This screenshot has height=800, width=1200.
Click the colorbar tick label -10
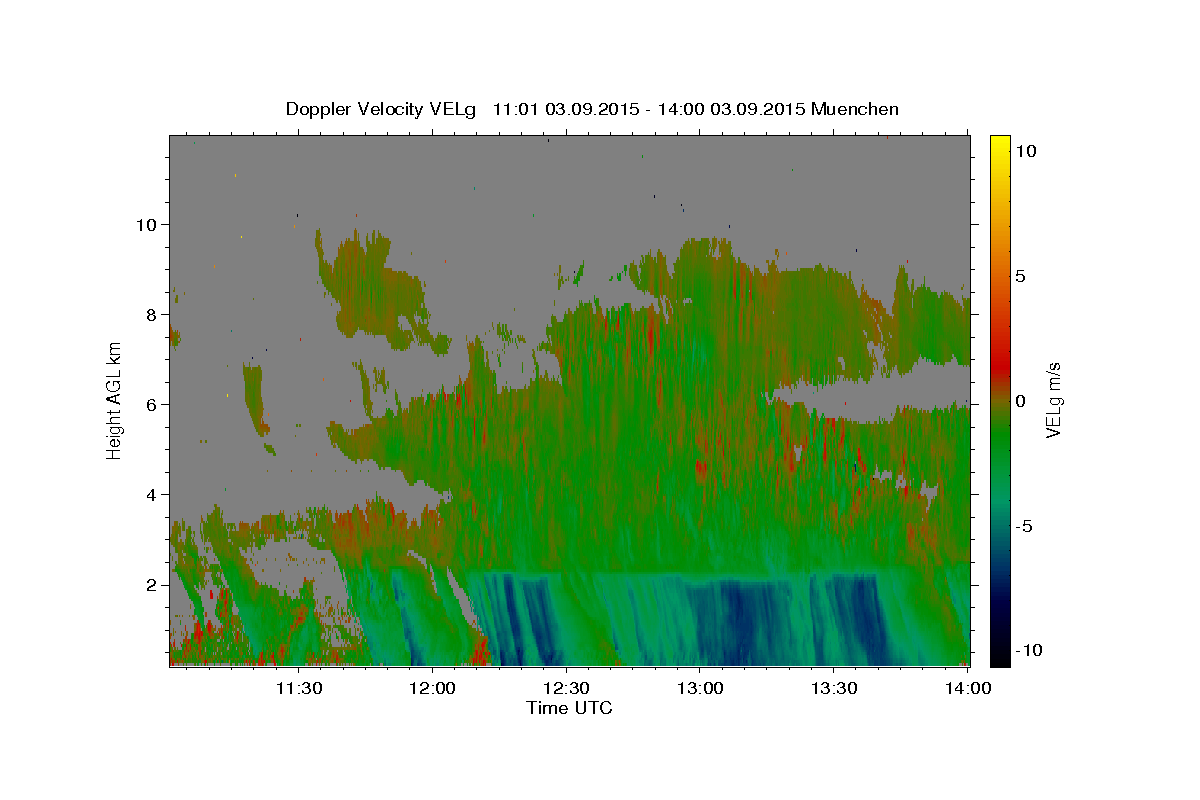pyautogui.click(x=1030, y=650)
